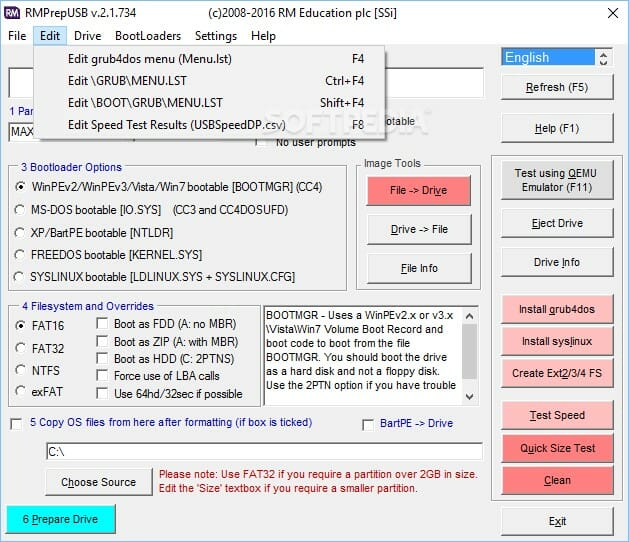This screenshot has width=629, height=542.
Task: Tick Use 64hd/32sec if possible
Action: 102,394
